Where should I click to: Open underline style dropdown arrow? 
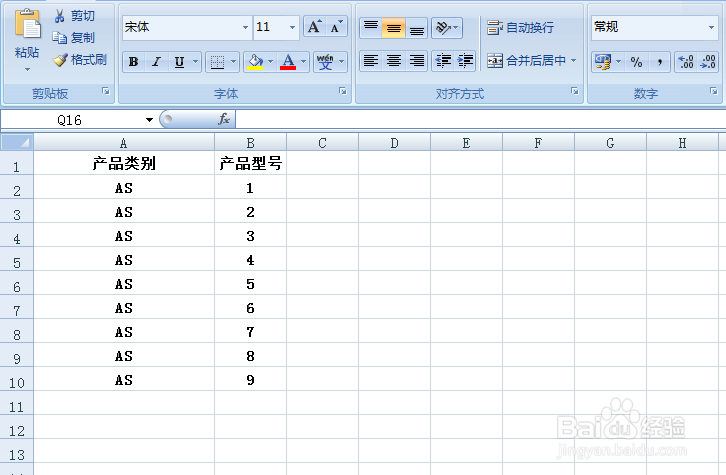[x=195, y=62]
